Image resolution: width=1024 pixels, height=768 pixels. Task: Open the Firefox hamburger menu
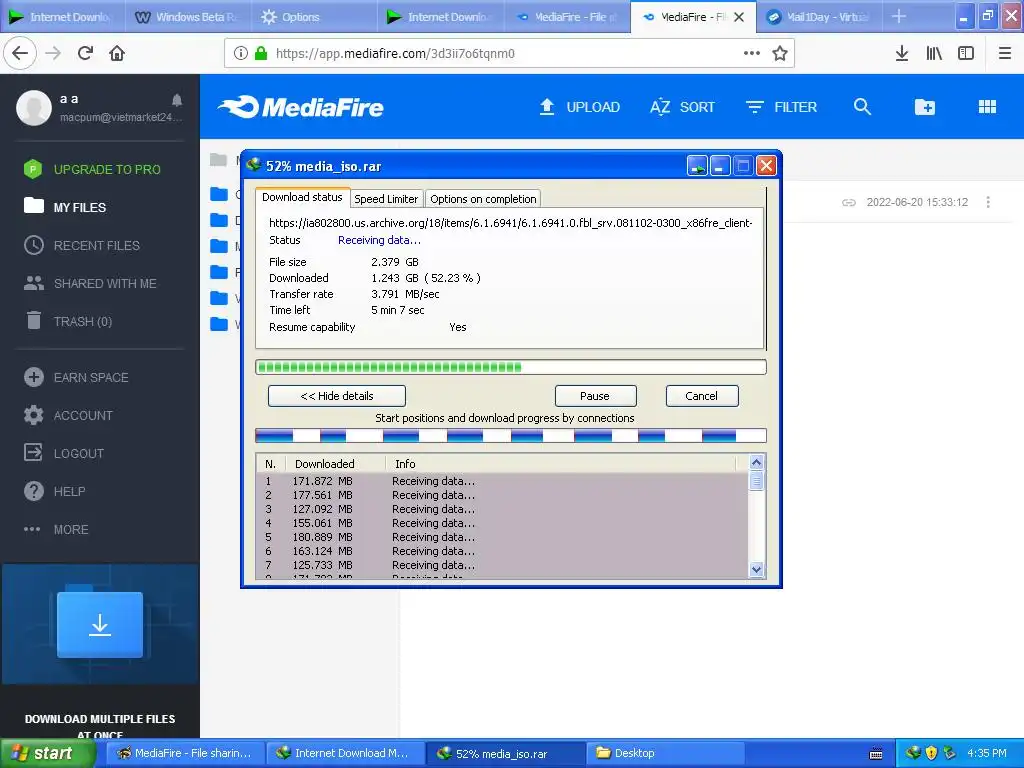tap(1005, 54)
